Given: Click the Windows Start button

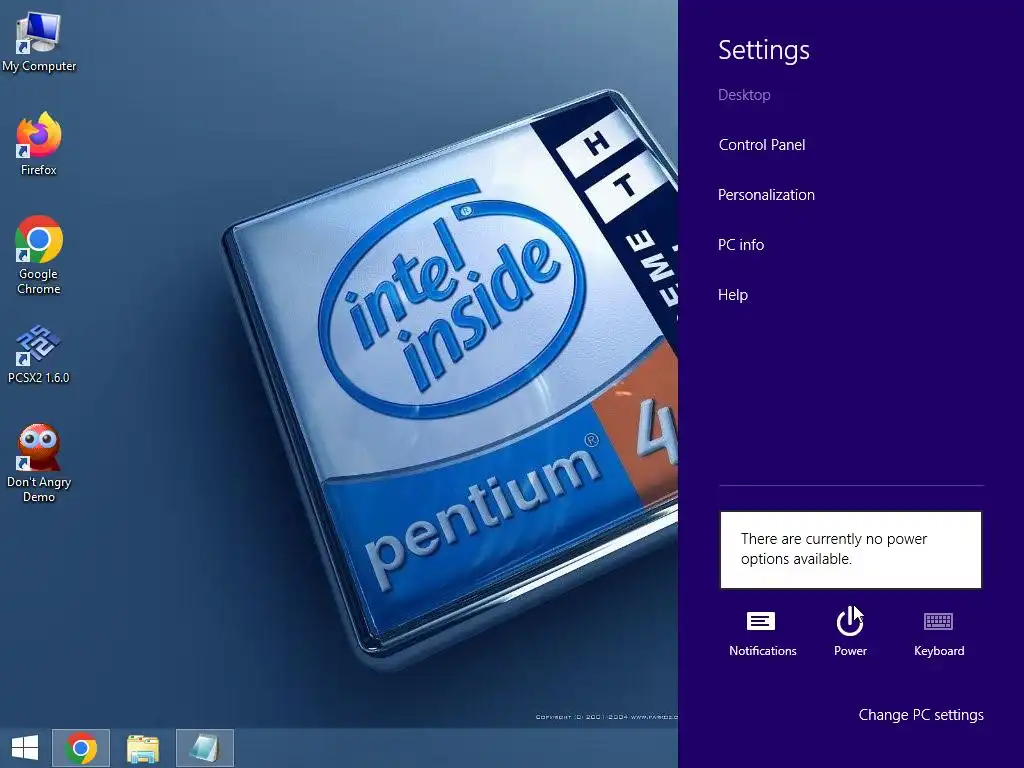Looking at the screenshot, I should (25, 748).
